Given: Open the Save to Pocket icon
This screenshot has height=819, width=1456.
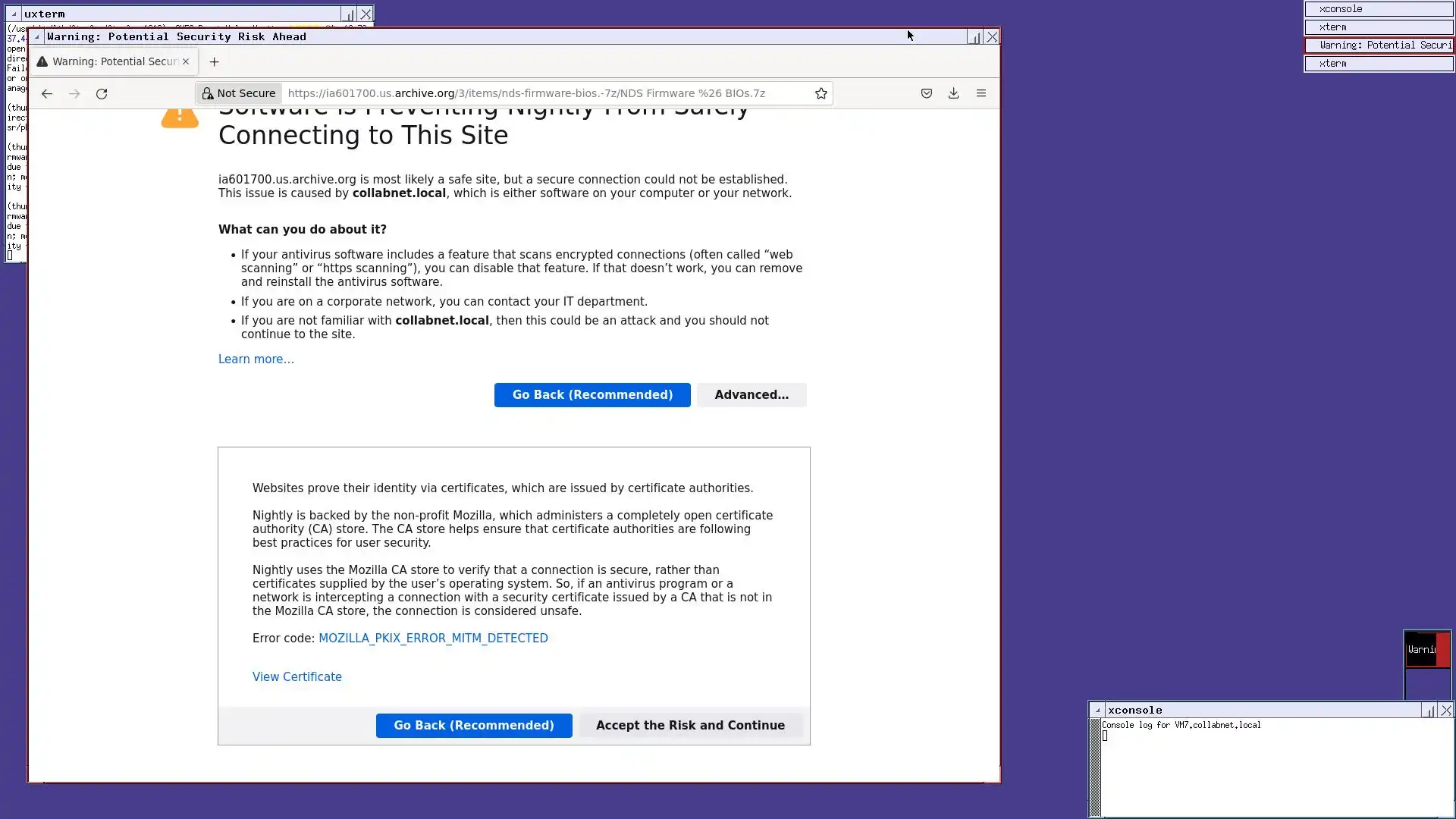Looking at the screenshot, I should (926, 93).
